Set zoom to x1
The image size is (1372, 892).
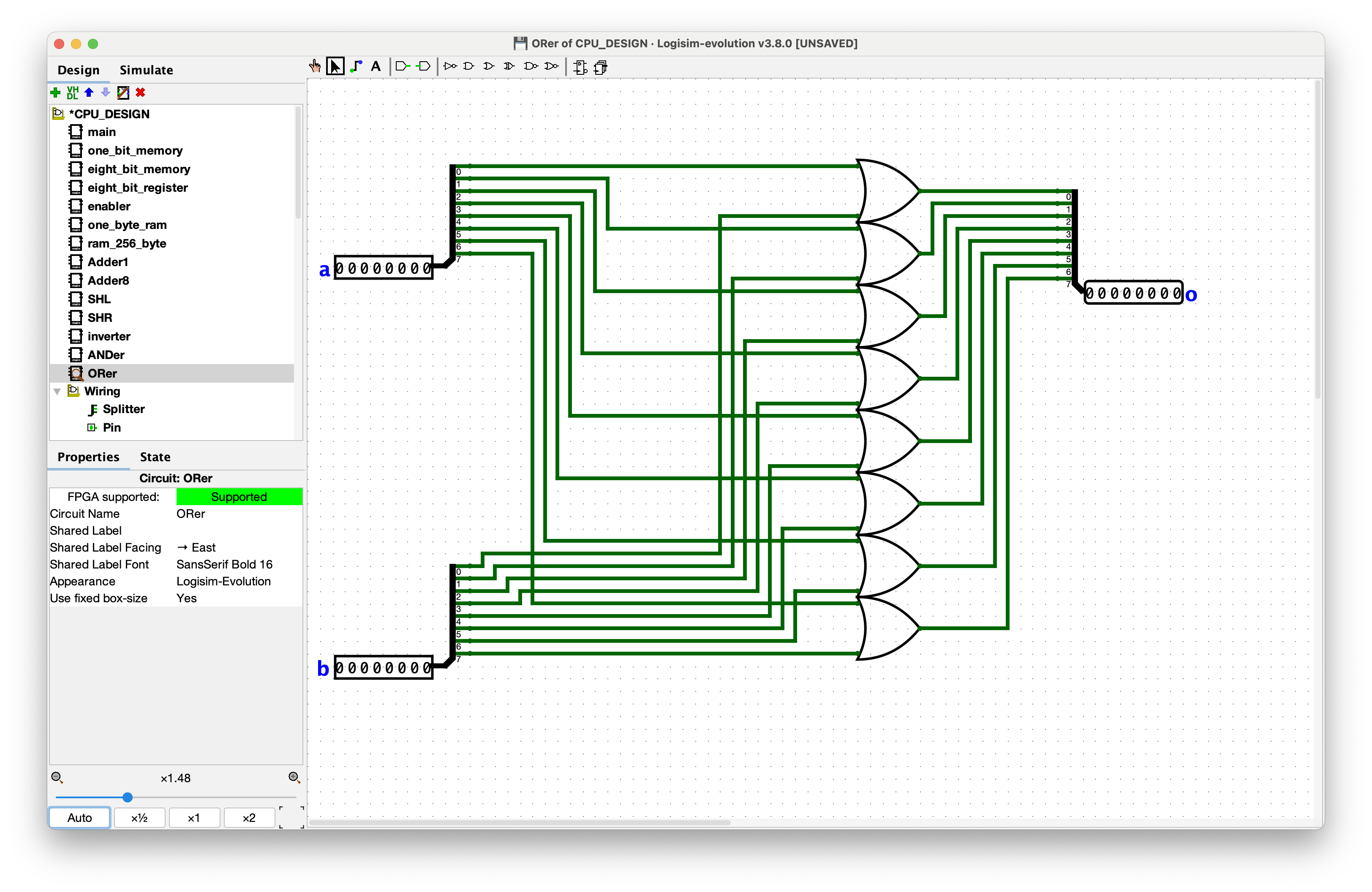pyautogui.click(x=194, y=818)
